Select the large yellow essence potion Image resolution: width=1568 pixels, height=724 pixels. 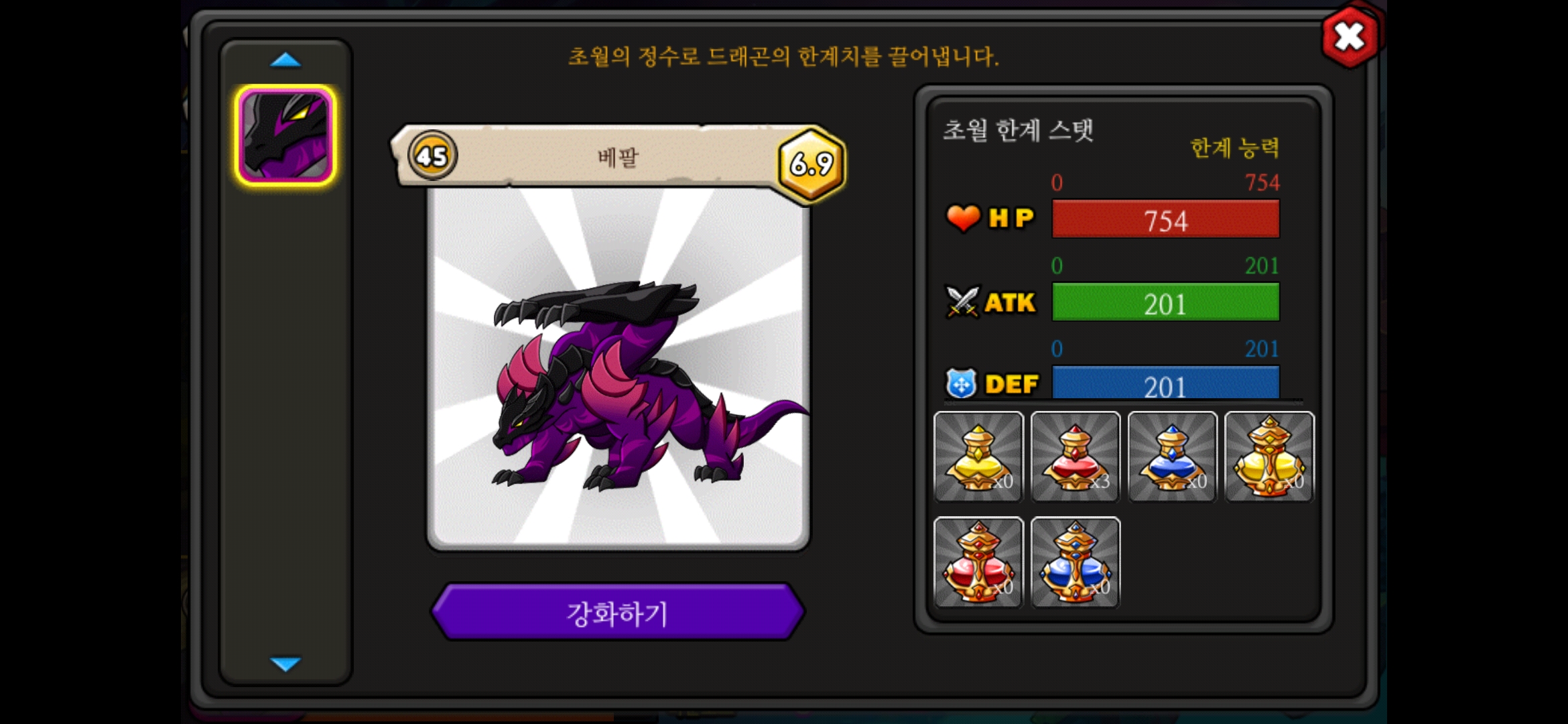pos(1270,457)
